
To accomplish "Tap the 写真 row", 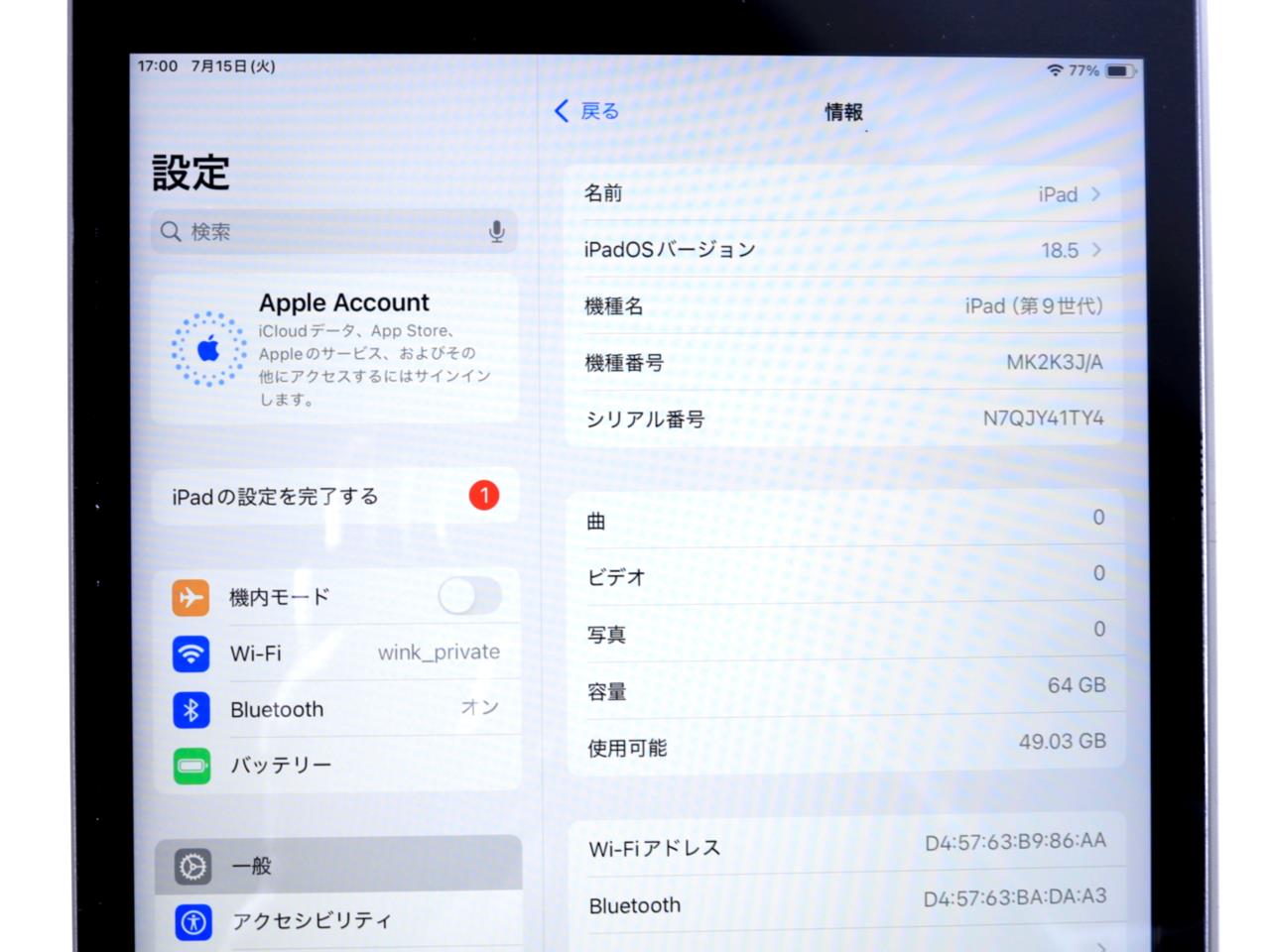I will 845,632.
